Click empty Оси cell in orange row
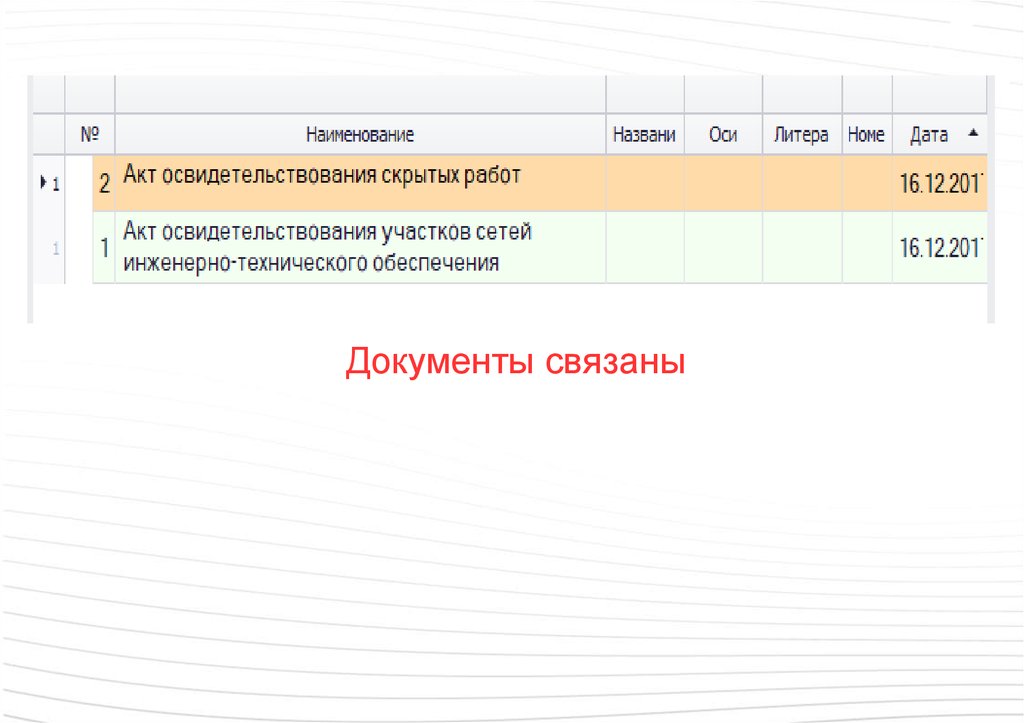The height and width of the screenshot is (723, 1024). point(722,183)
